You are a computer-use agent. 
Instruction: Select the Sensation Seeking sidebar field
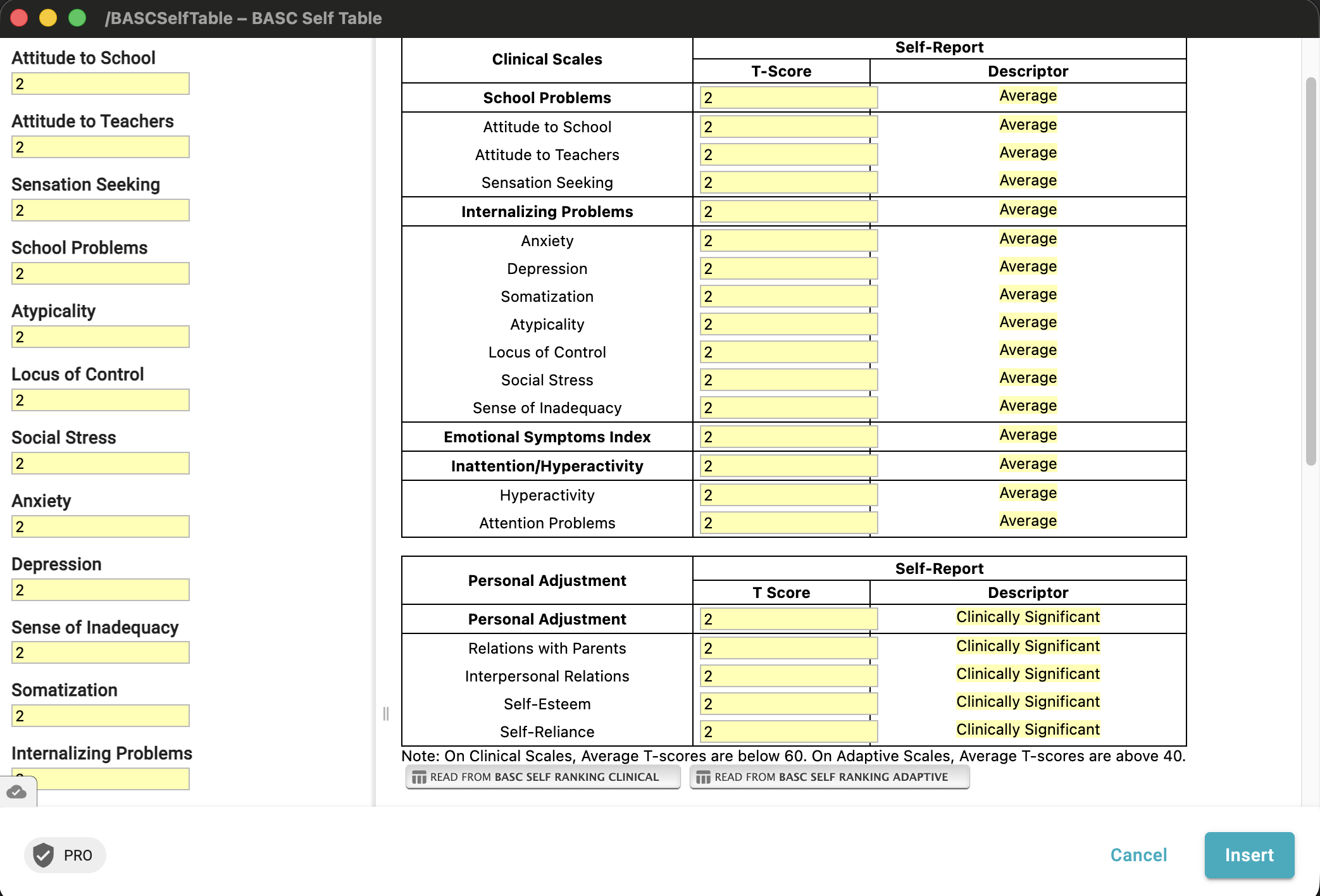tap(101, 210)
